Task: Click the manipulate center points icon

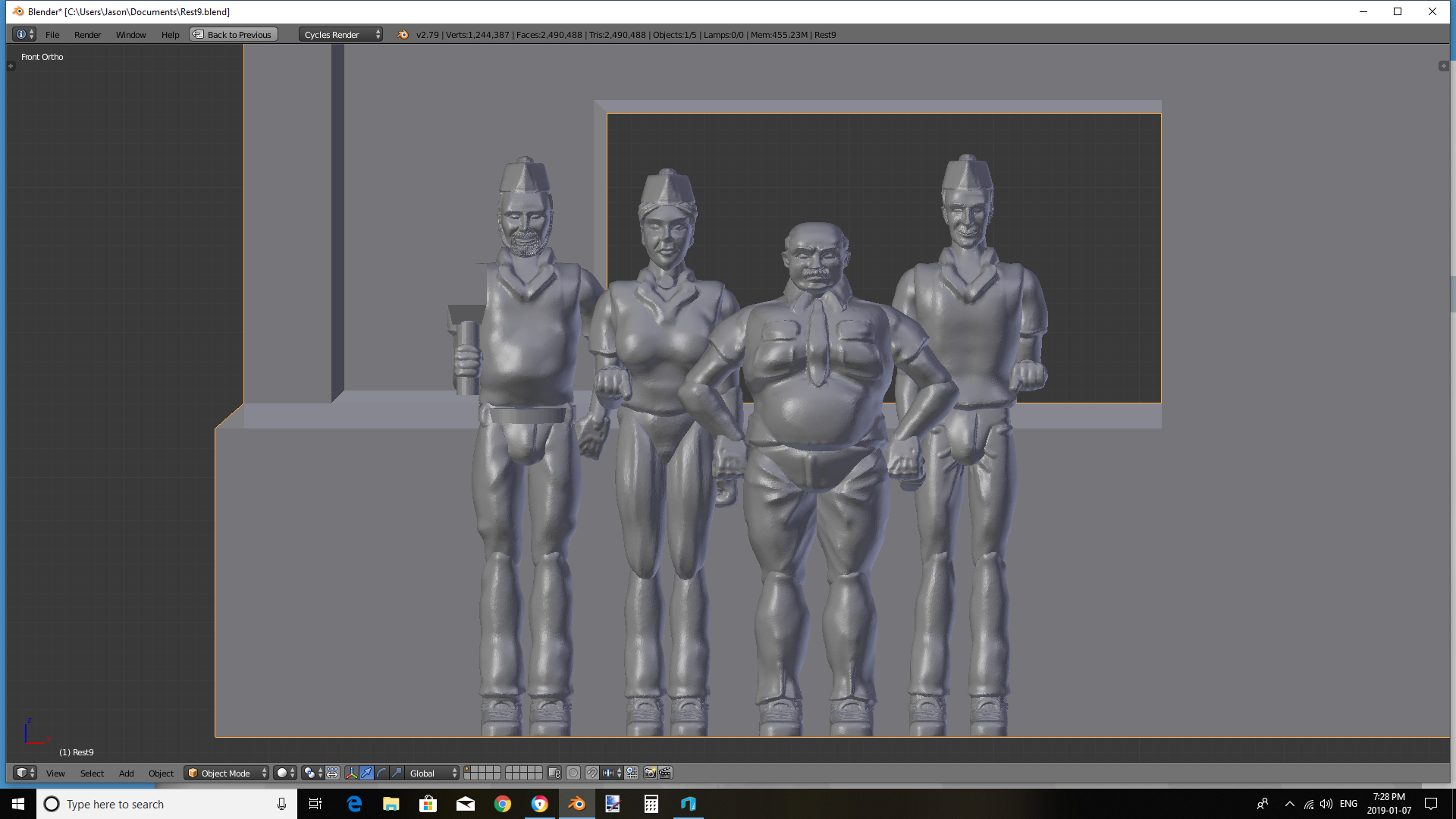Action: (332, 773)
